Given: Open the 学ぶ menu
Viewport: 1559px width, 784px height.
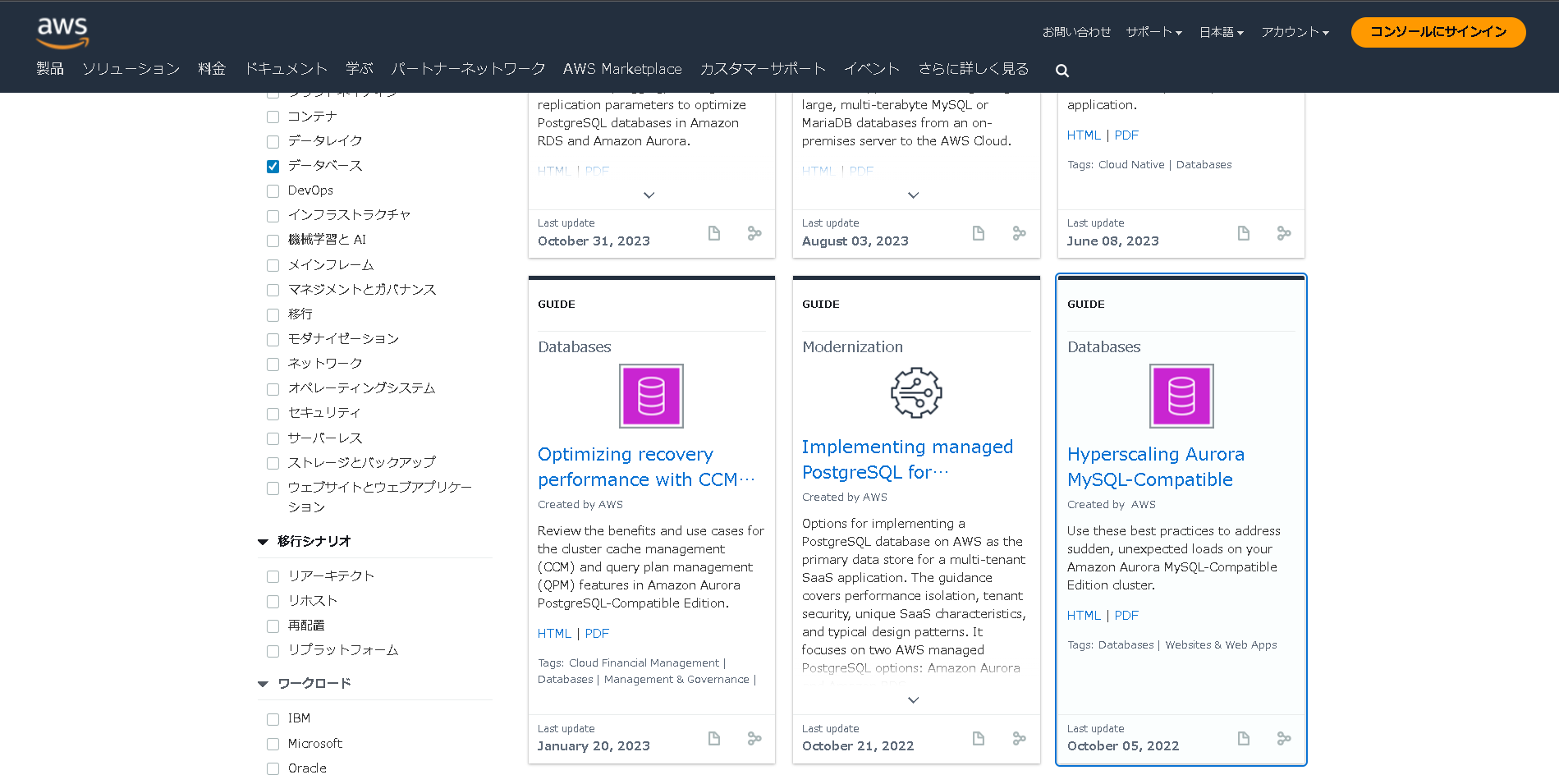Looking at the screenshot, I should click(x=360, y=69).
